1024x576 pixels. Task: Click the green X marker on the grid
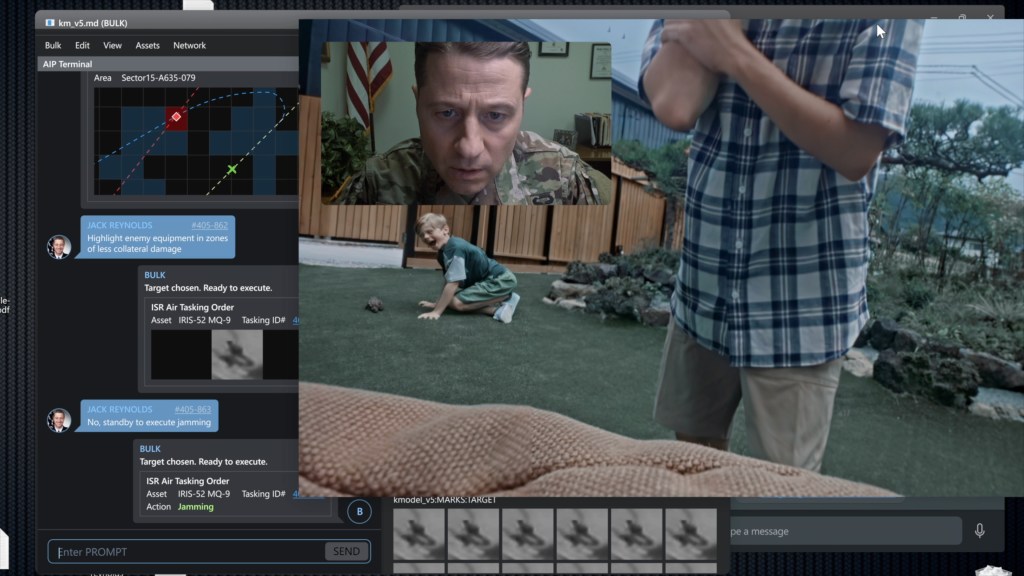232,170
